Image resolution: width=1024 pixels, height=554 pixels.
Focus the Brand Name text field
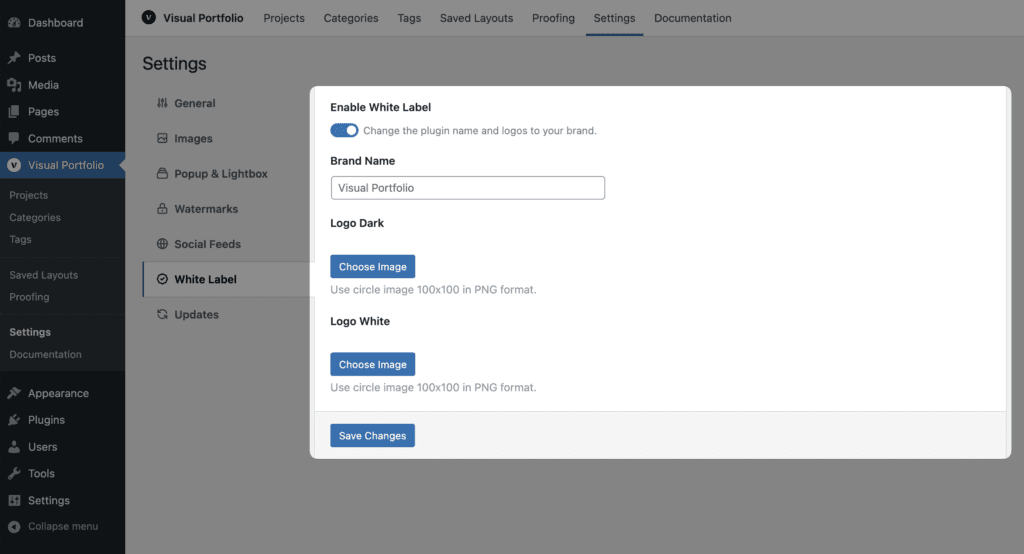(468, 188)
